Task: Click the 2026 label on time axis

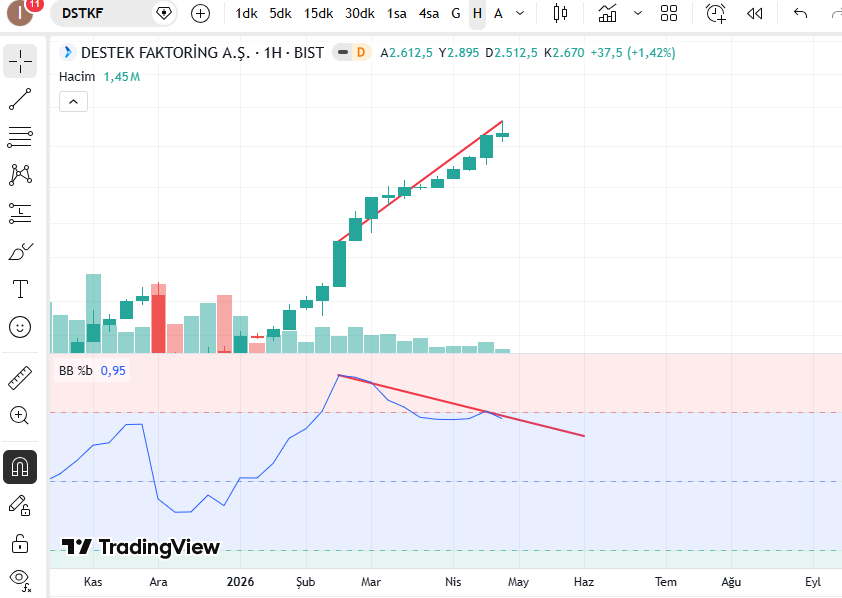Action: coord(240,582)
